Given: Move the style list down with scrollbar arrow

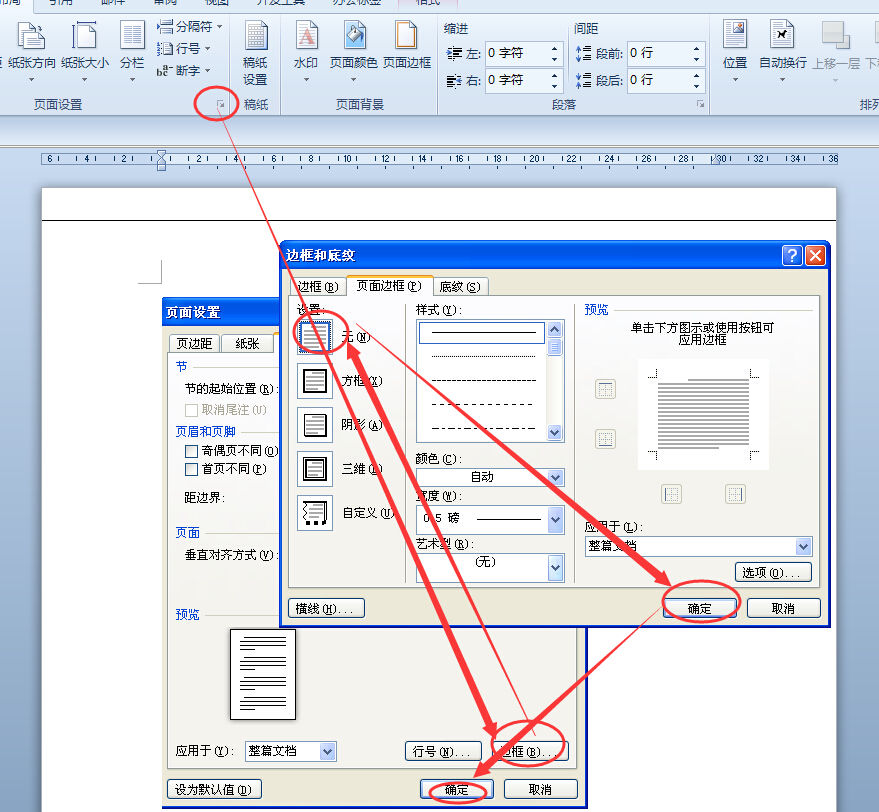Looking at the screenshot, I should click(x=554, y=432).
